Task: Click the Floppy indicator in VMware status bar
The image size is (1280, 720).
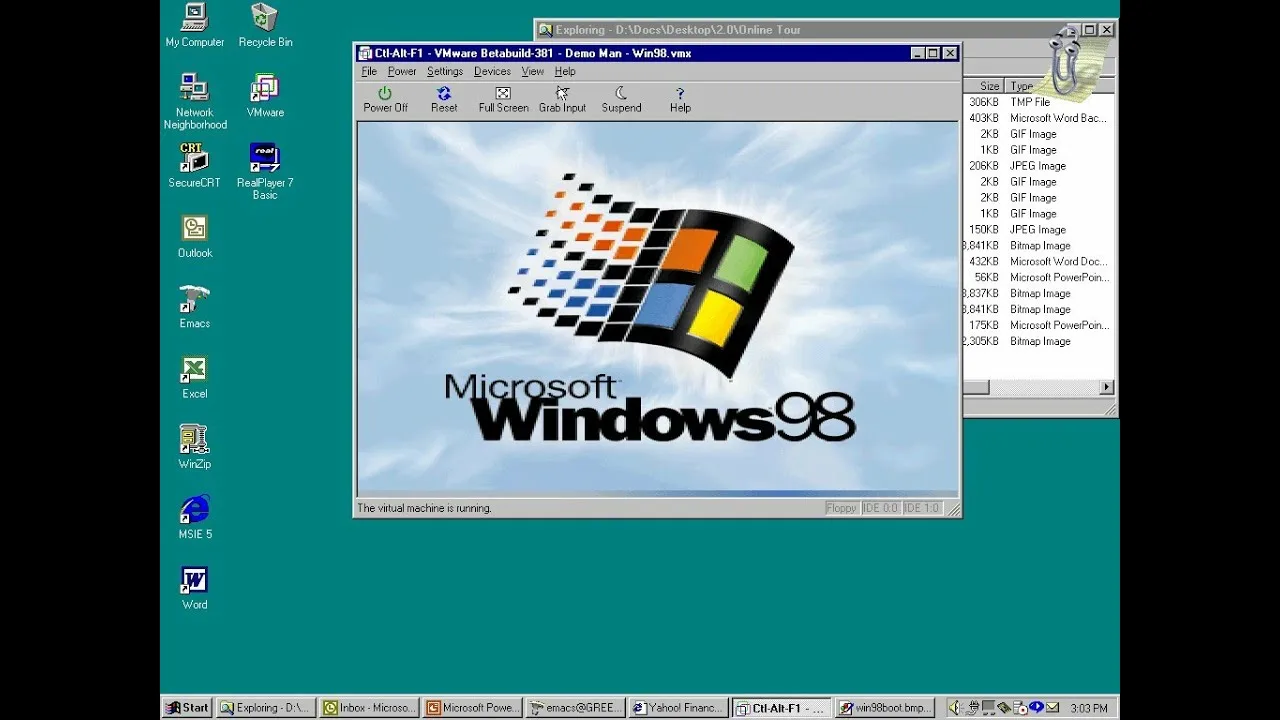Action: pos(841,508)
